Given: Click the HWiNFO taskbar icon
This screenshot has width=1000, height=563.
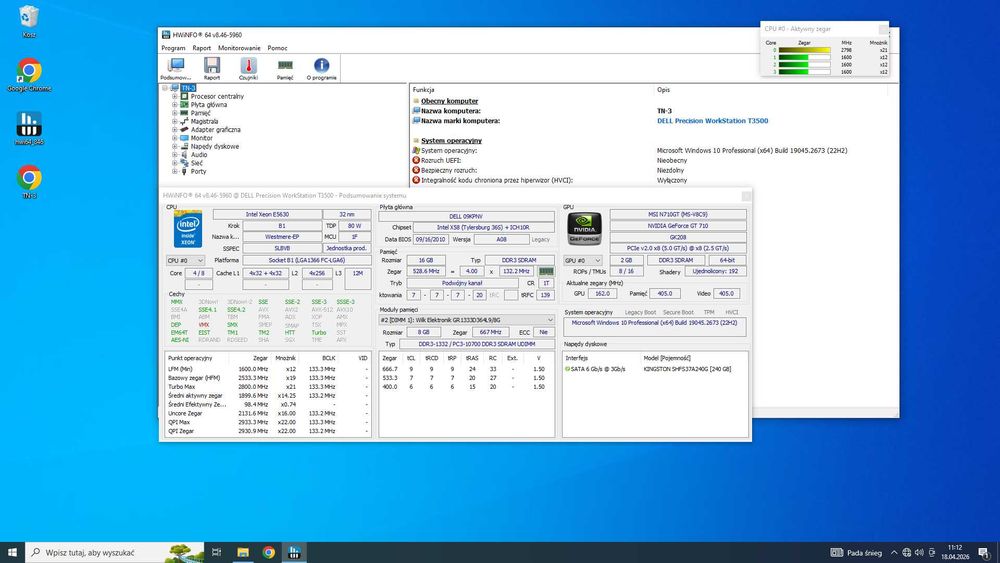Looking at the screenshot, I should pyautogui.click(x=294, y=552).
